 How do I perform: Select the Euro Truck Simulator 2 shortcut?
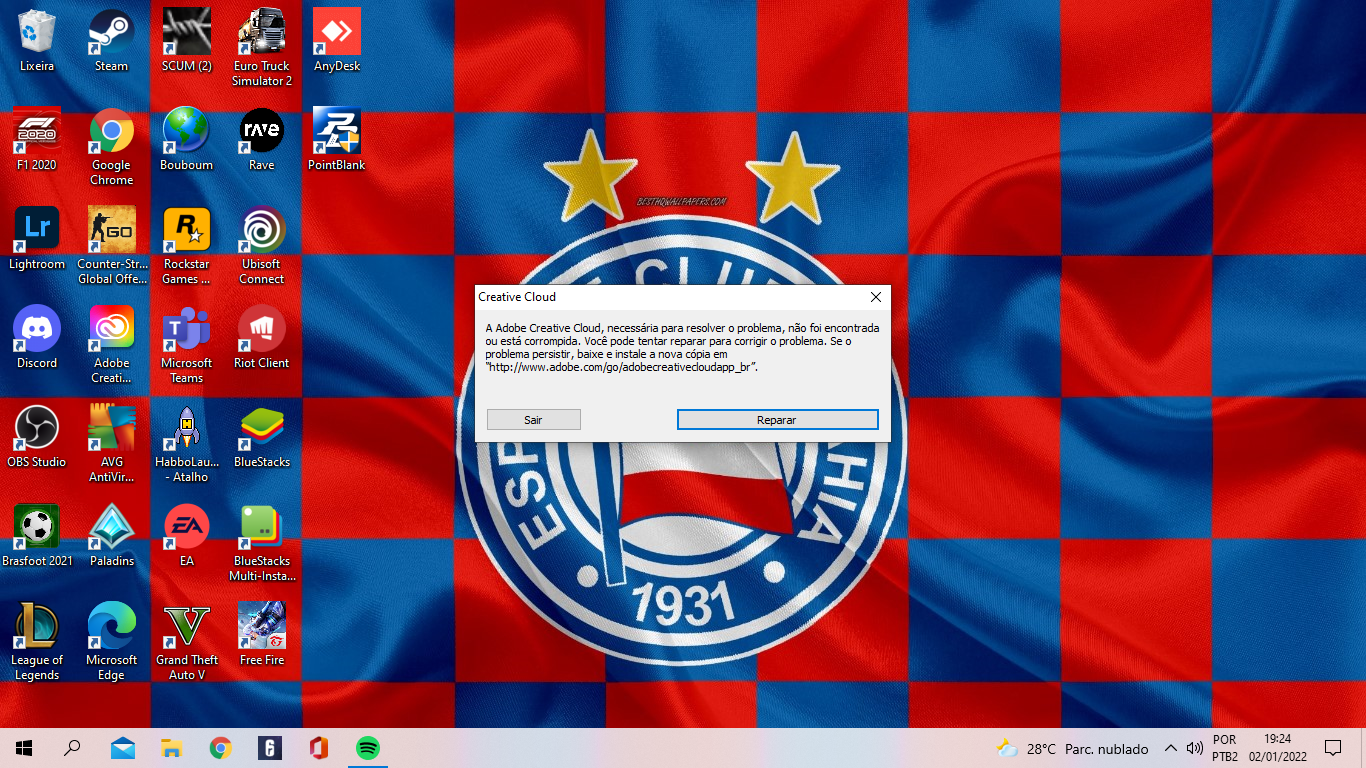pyautogui.click(x=262, y=48)
